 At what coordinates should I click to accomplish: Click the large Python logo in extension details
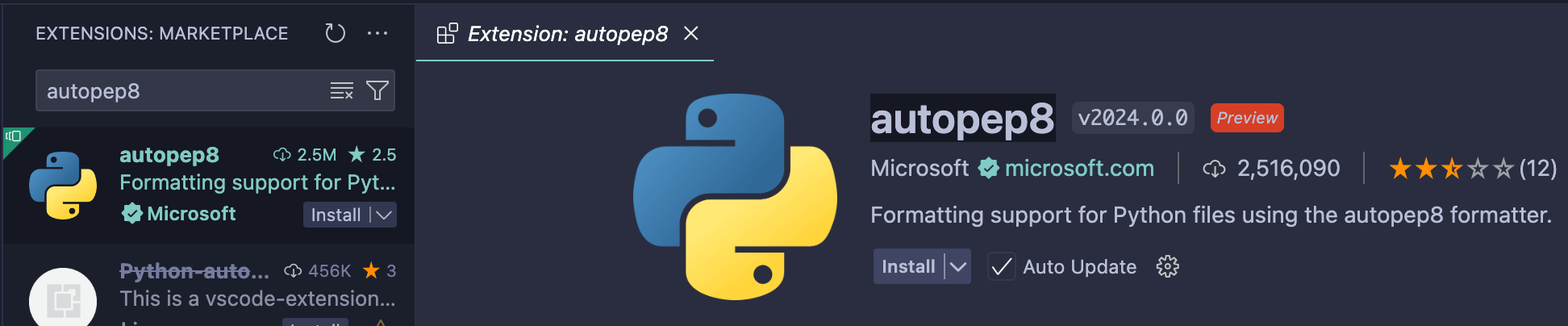pos(735,197)
